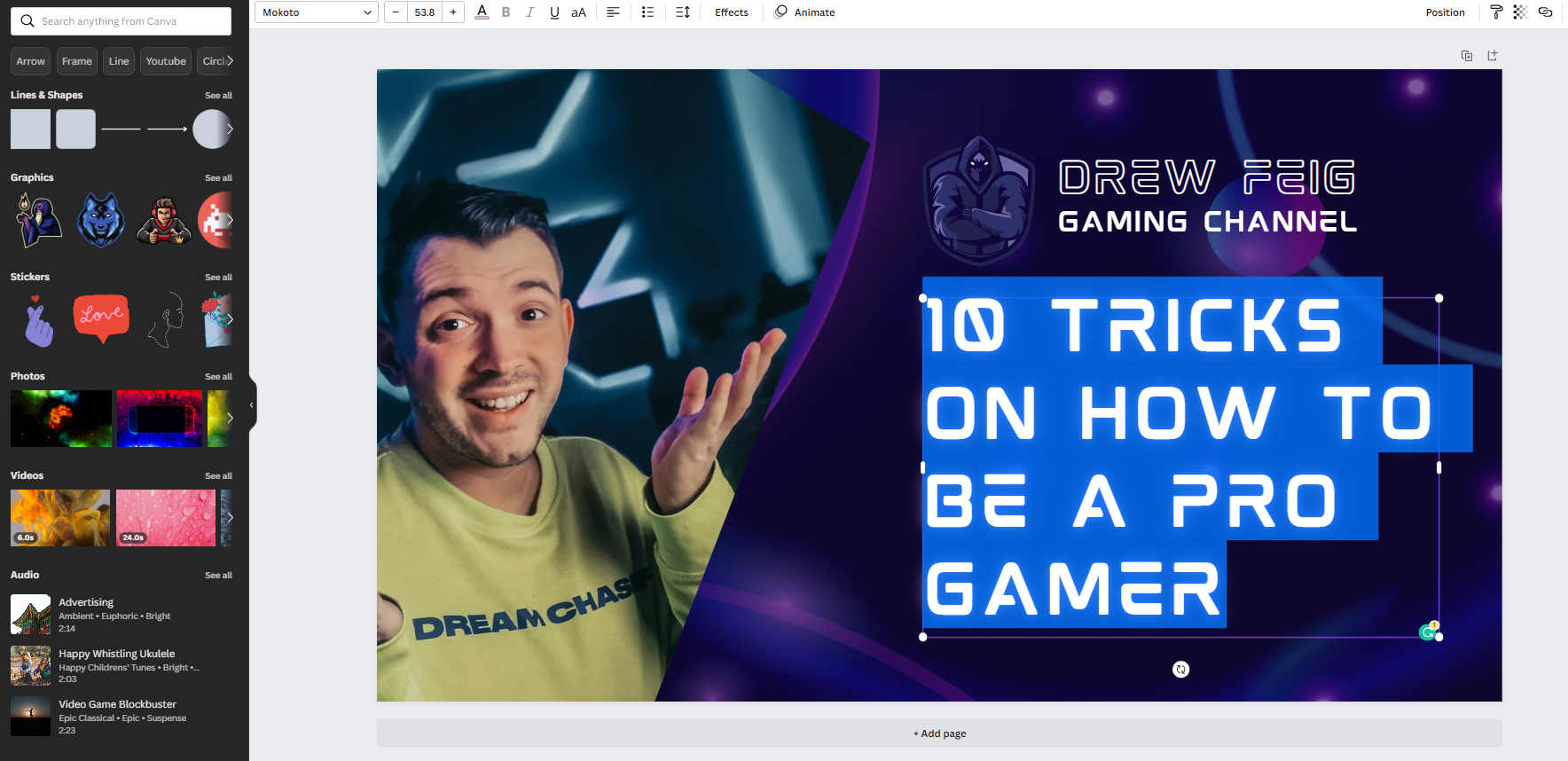Apply a bulleted list
The image size is (1568, 761).
(x=647, y=12)
